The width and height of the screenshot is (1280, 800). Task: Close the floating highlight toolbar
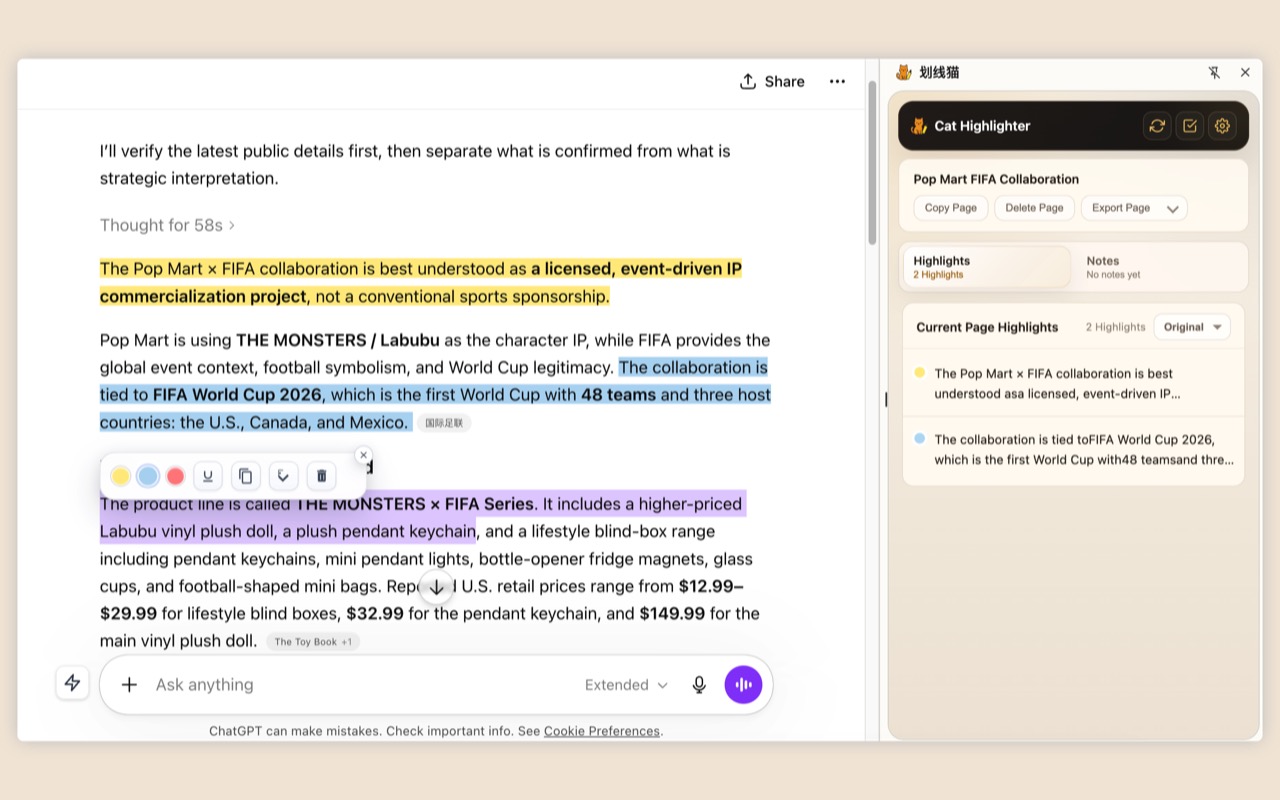coord(363,455)
